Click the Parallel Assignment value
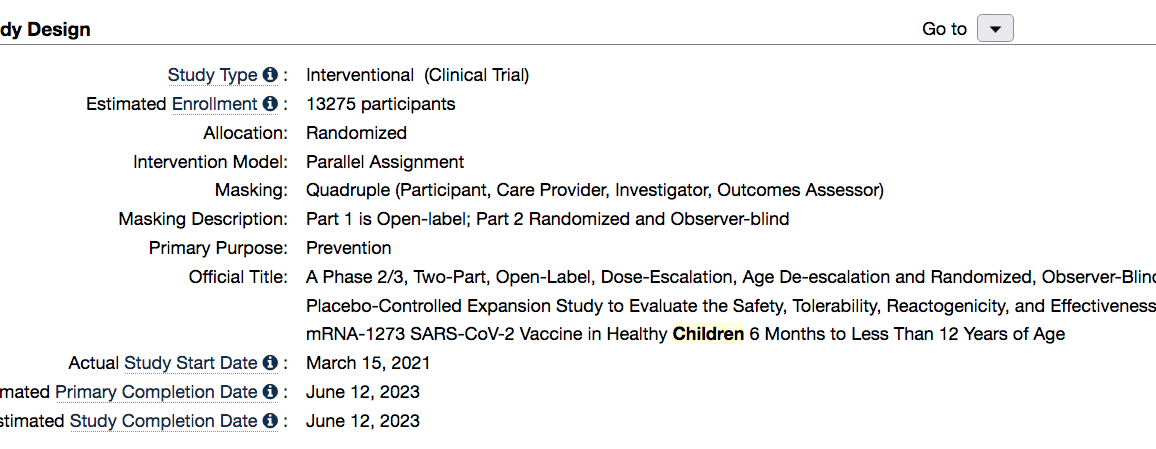The height and width of the screenshot is (449, 1156). click(x=385, y=162)
